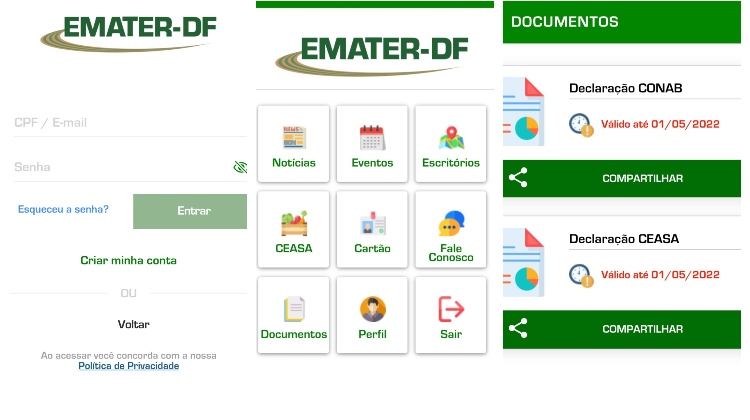The height and width of the screenshot is (420, 750).
Task: Open the Perfil avatar icon
Action: [372, 309]
